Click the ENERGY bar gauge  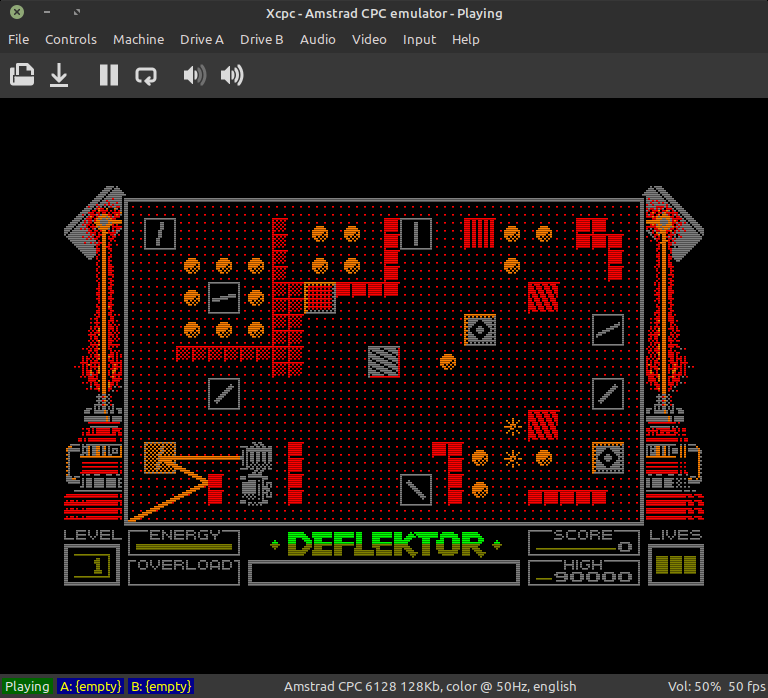point(184,542)
